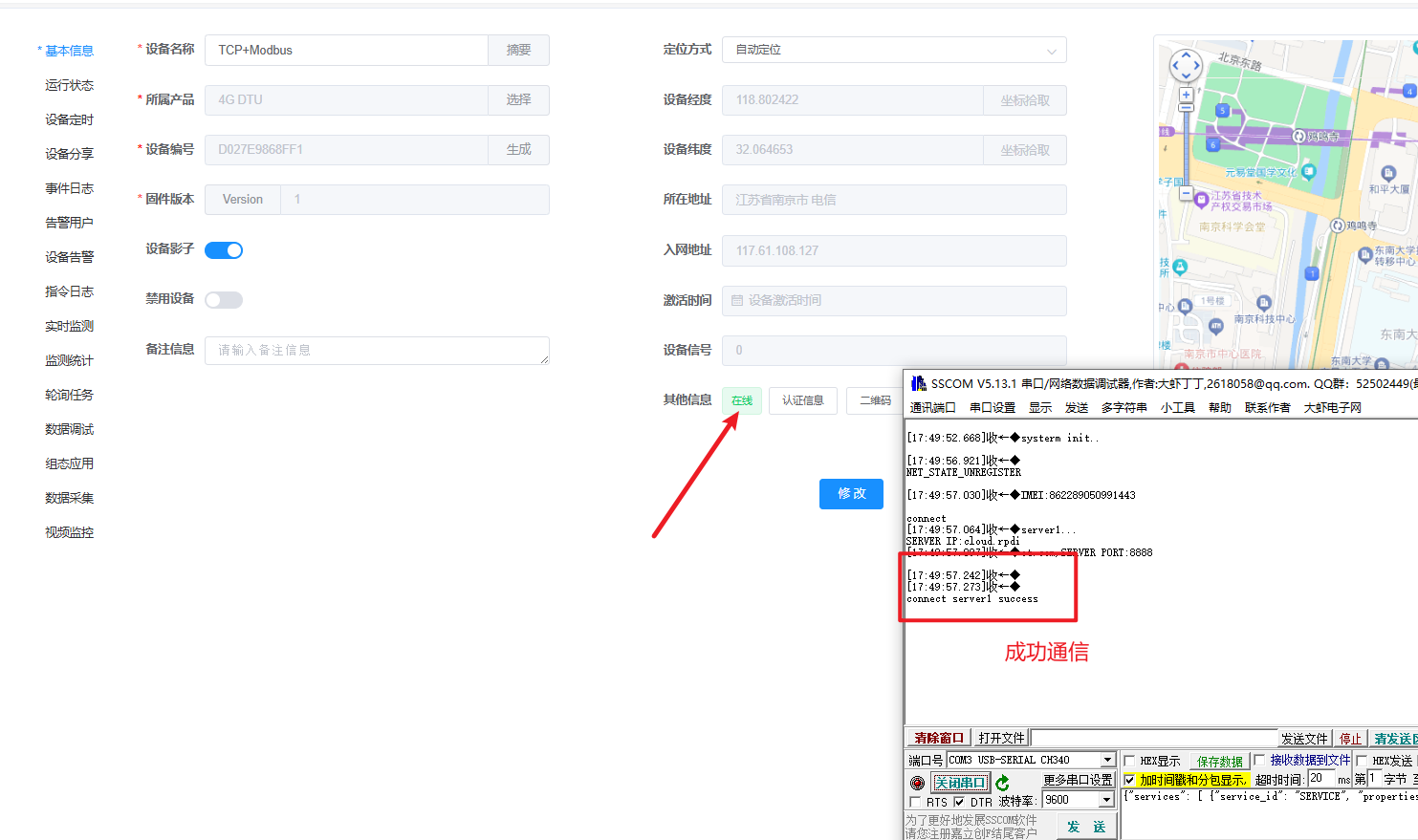Click the 鸡鸣寺 metro station icon
The image size is (1418, 840).
click(x=1299, y=137)
